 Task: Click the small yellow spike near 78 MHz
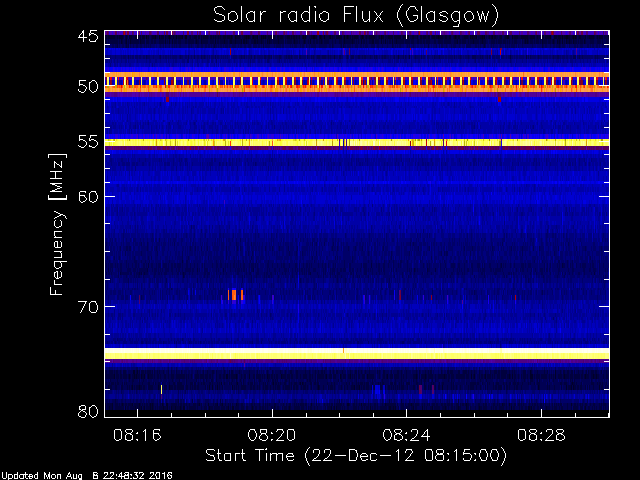coord(161,389)
